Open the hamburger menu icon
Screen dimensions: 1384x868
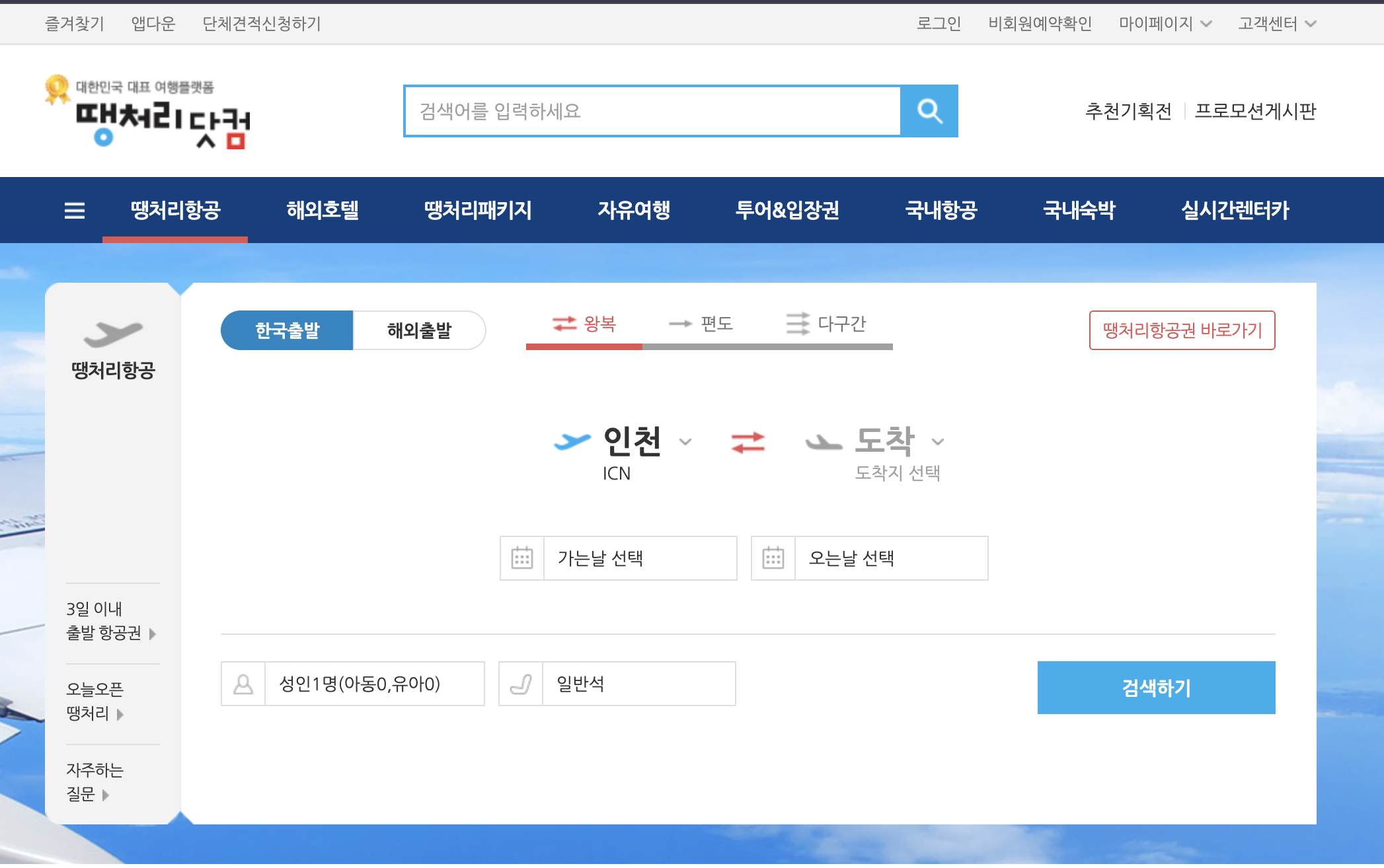(x=75, y=211)
